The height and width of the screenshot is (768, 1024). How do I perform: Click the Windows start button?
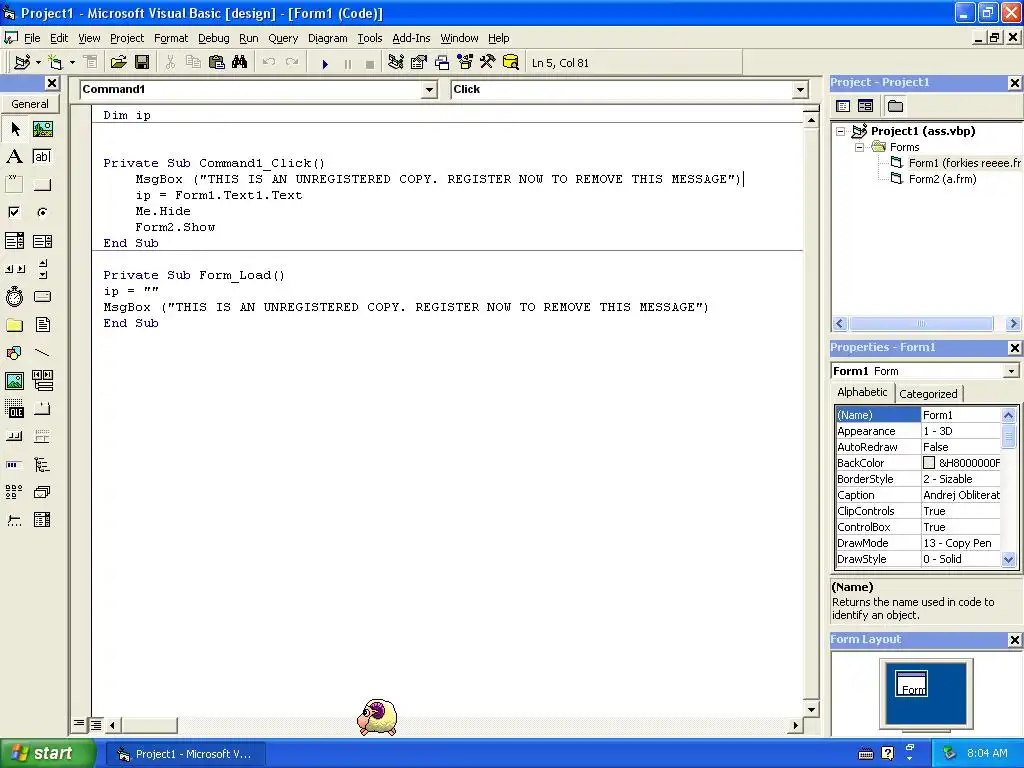[47, 753]
